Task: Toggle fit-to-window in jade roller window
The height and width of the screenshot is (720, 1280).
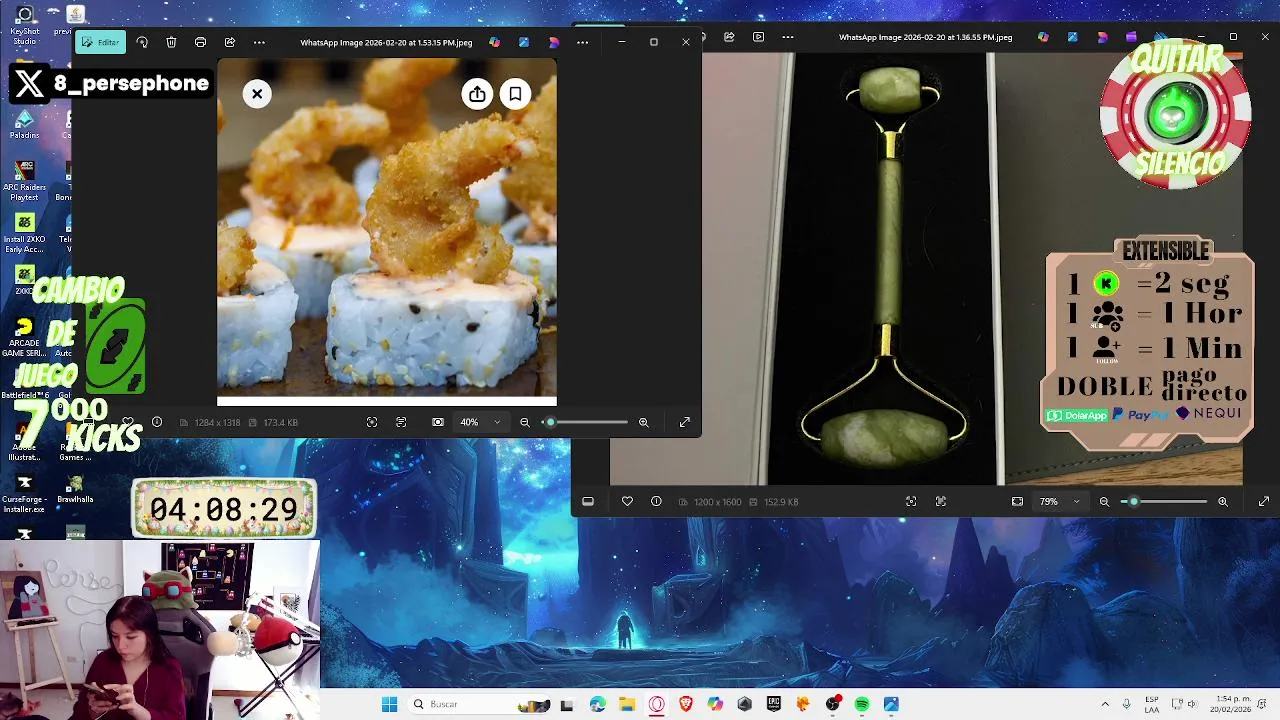Action: [1017, 501]
